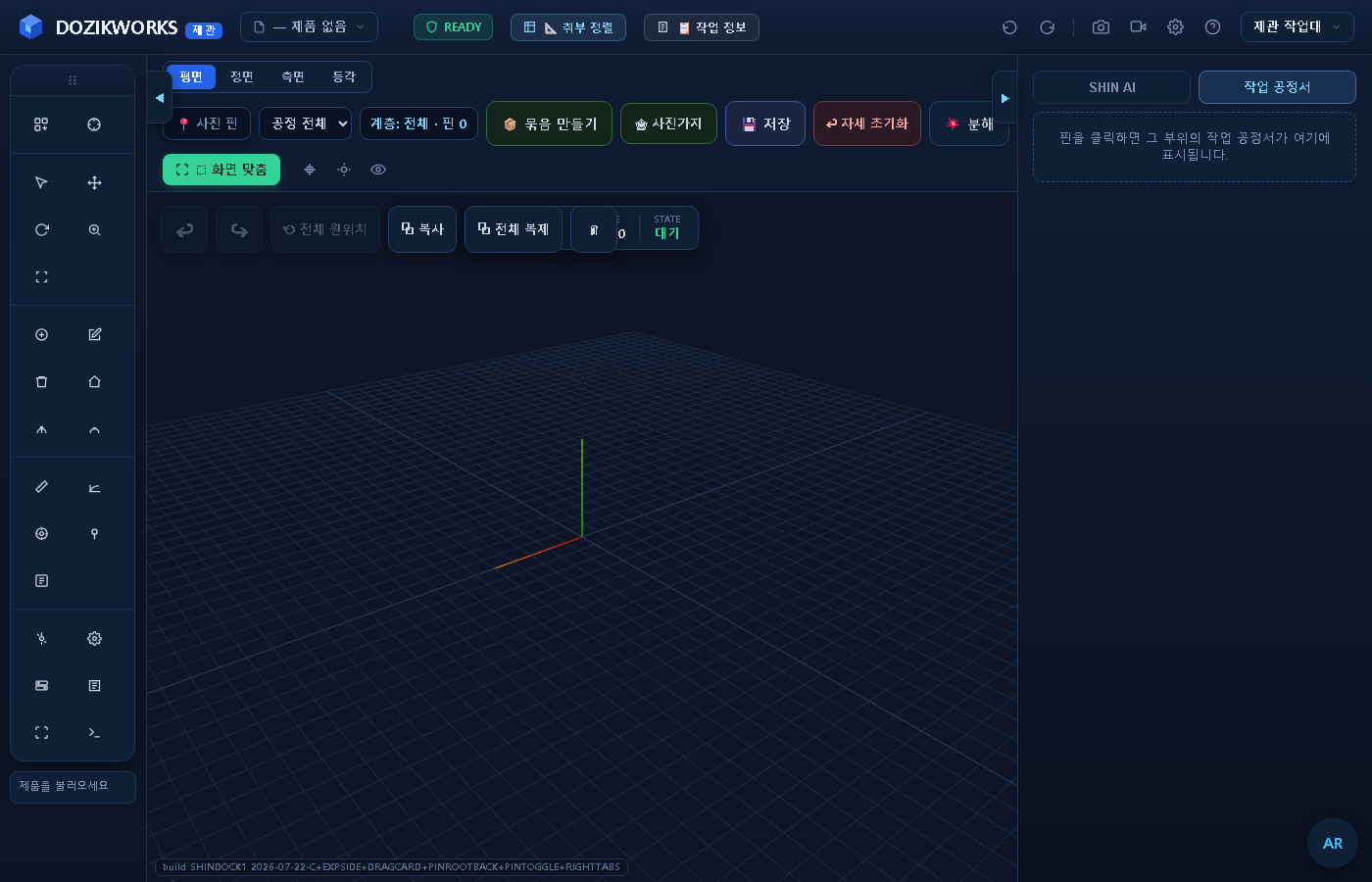This screenshot has width=1372, height=882.
Task: Open settings gear in top header
Action: coord(1175,27)
